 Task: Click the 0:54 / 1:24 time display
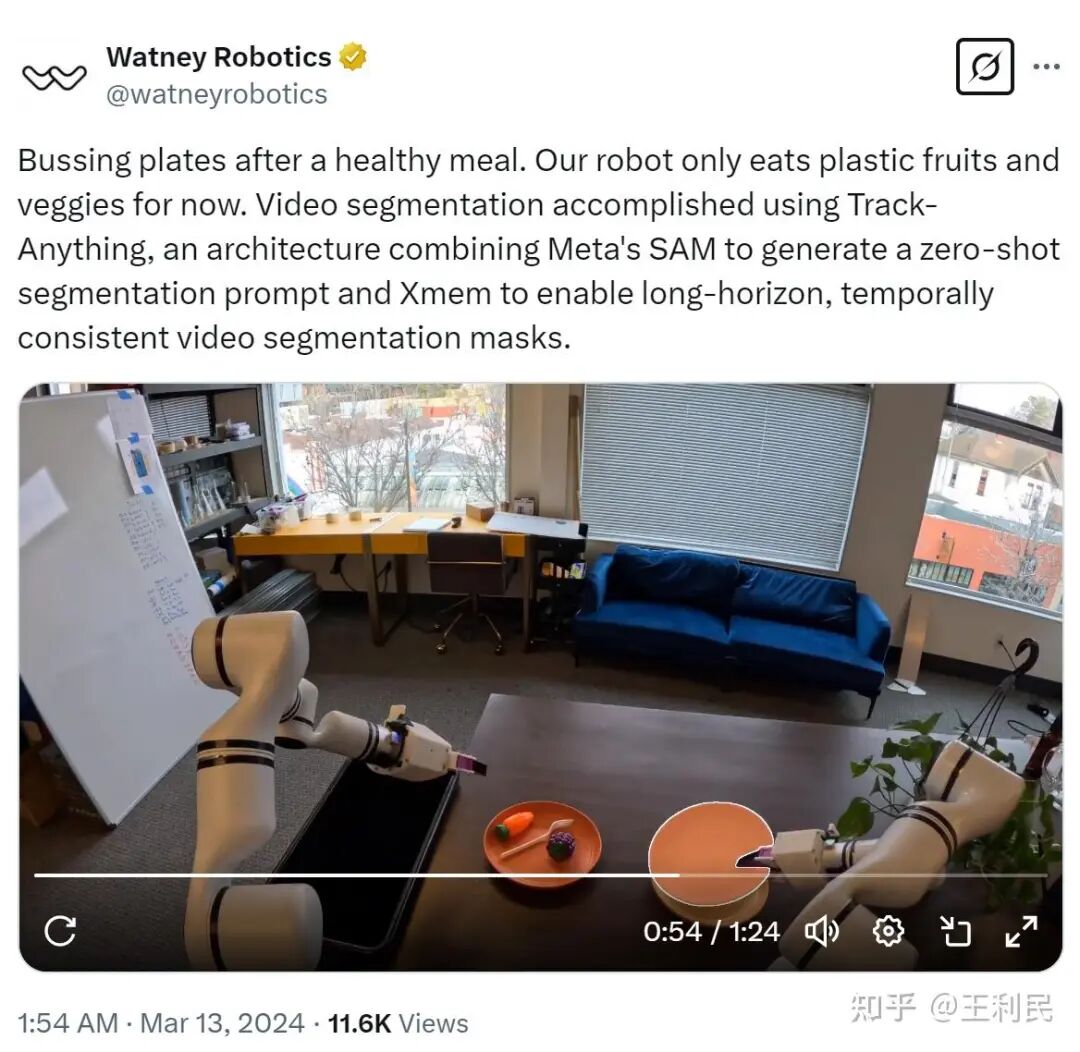click(x=712, y=931)
